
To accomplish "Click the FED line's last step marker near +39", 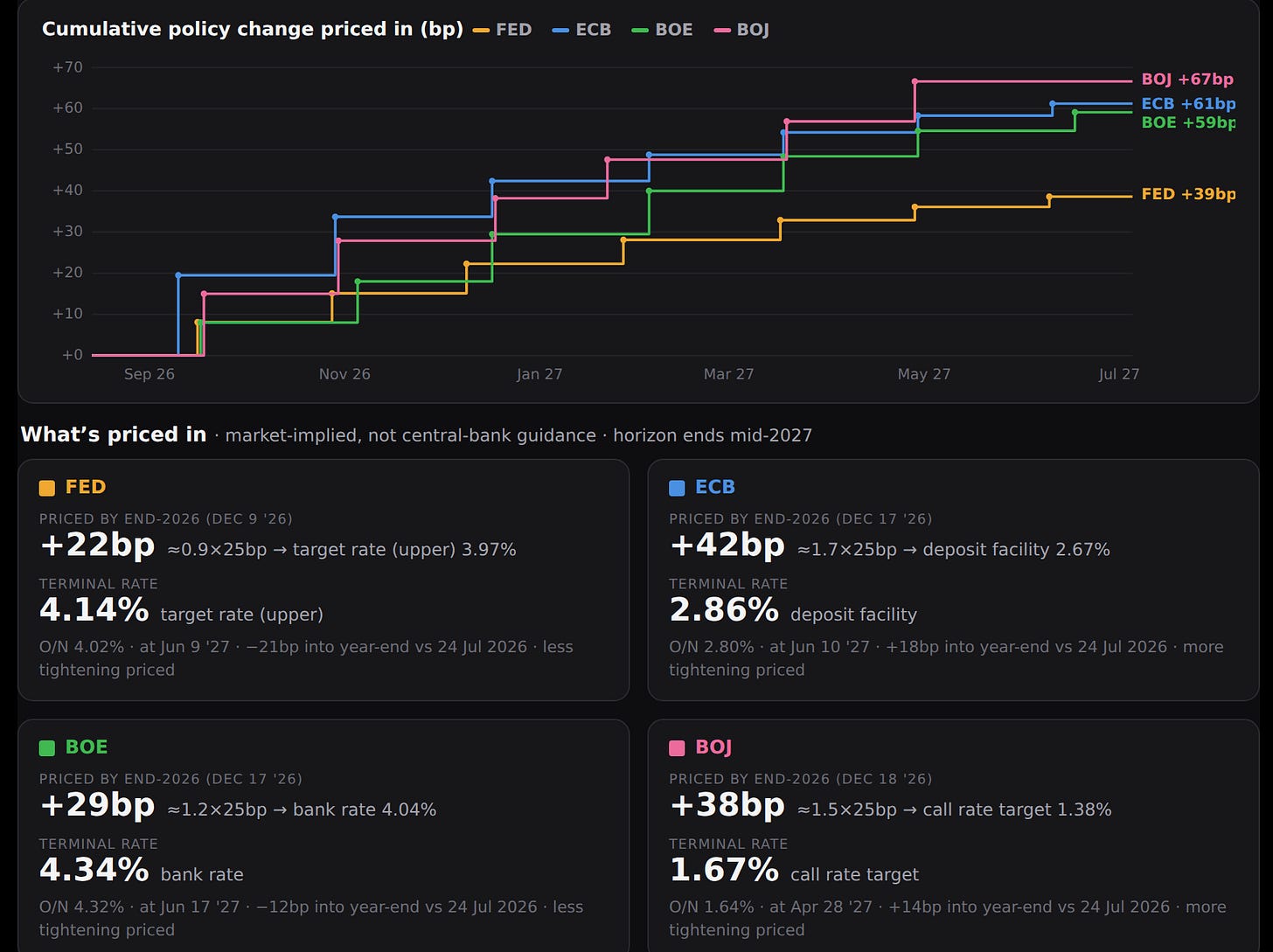I will [x=1049, y=197].
